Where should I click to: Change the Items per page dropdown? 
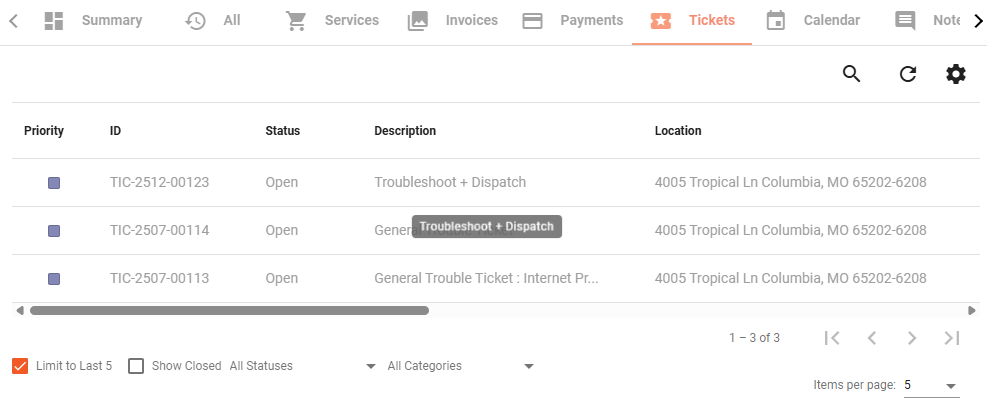pos(932,385)
